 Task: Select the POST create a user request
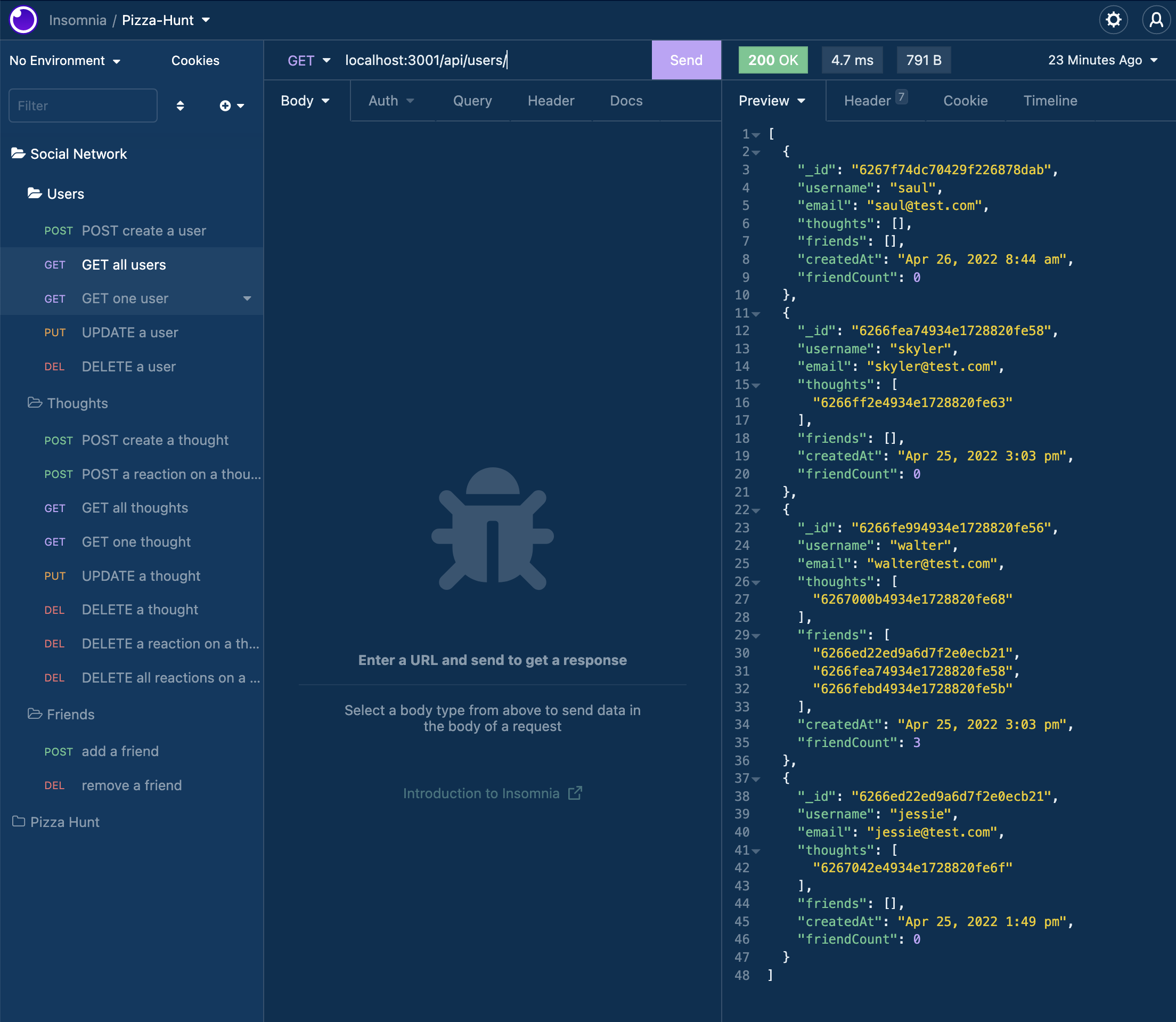[x=132, y=230]
